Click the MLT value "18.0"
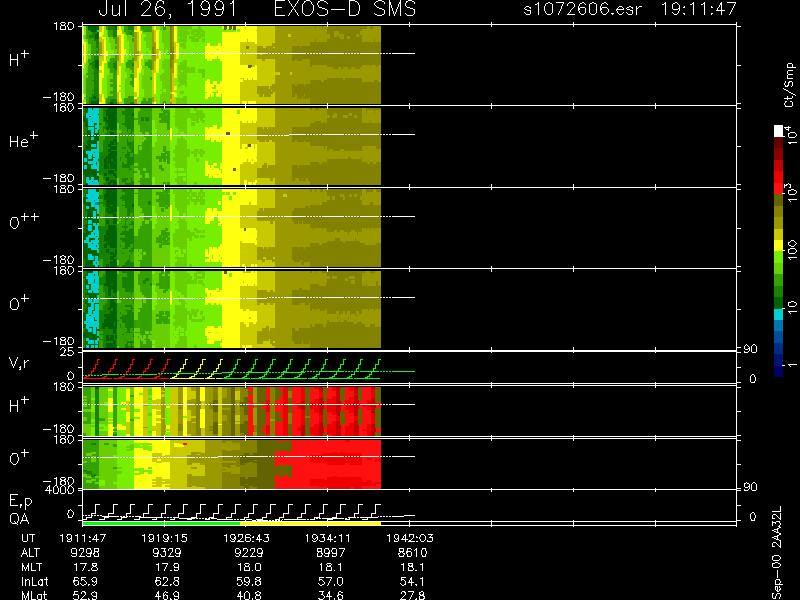Viewport: 800px width, 600px height. click(x=249, y=567)
